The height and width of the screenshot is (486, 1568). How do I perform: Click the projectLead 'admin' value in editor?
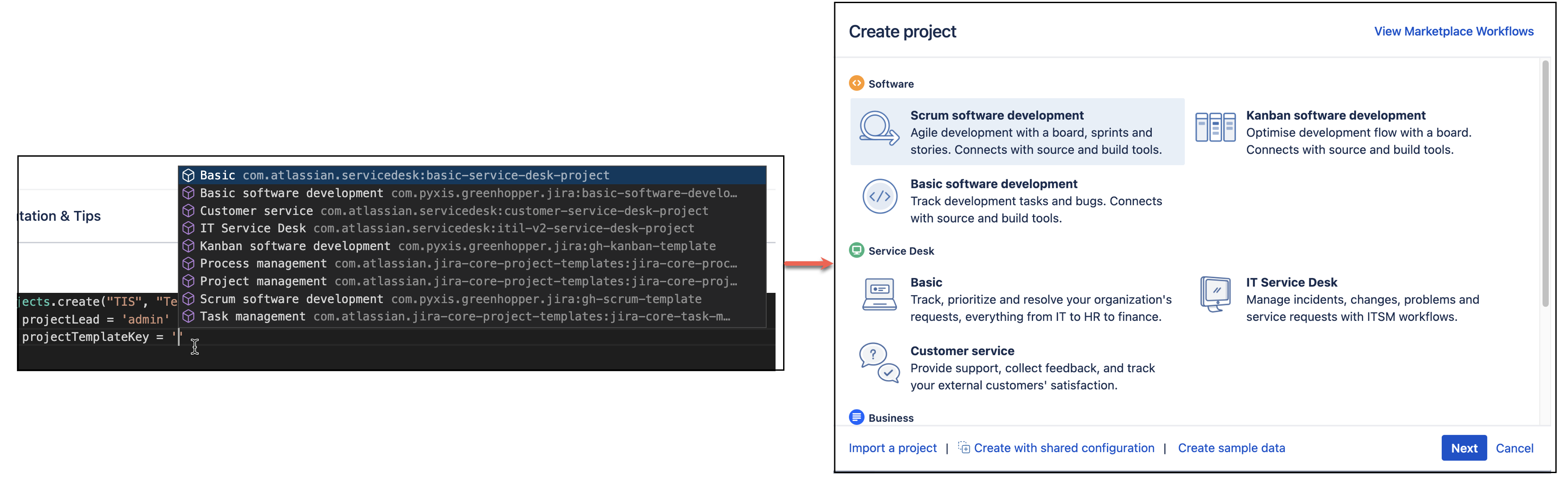(x=145, y=319)
